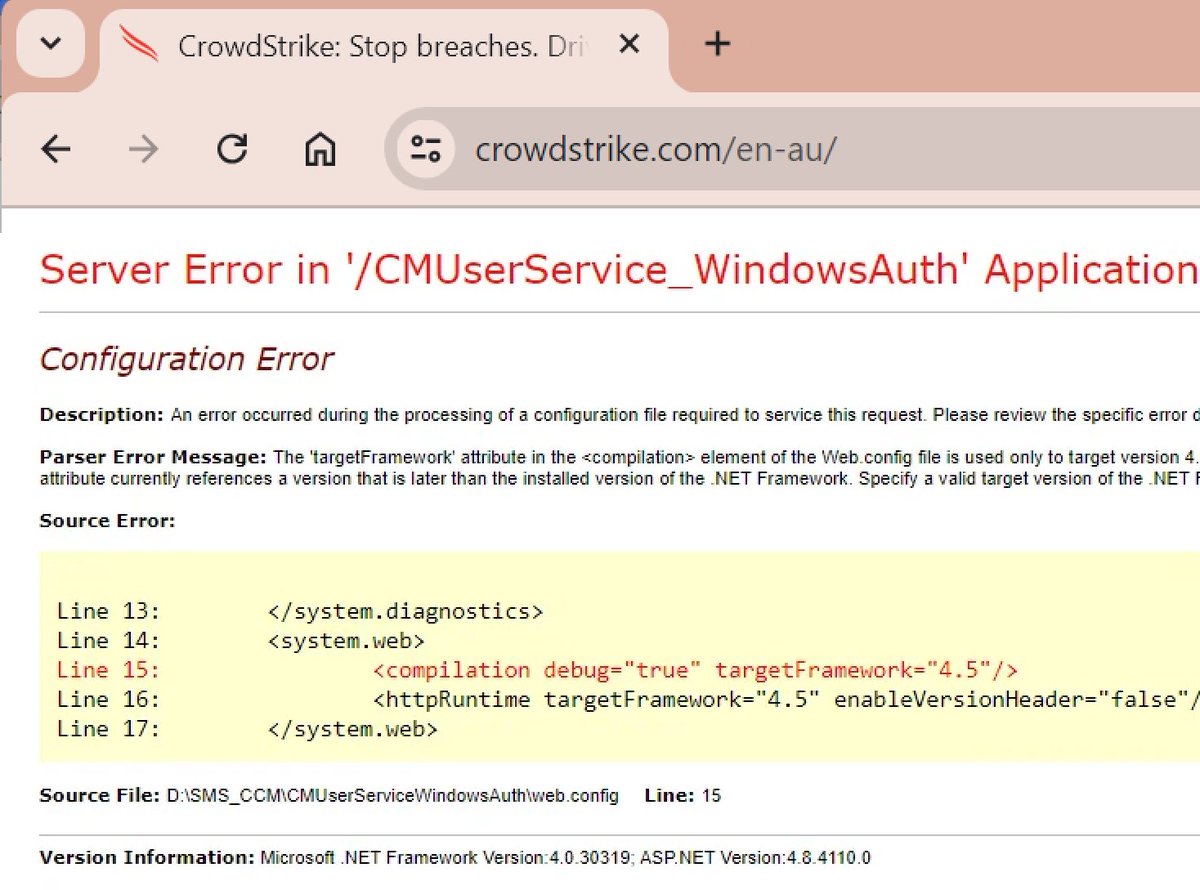This screenshot has width=1200, height=890.
Task: Go back using the back arrow
Action: (x=56, y=150)
